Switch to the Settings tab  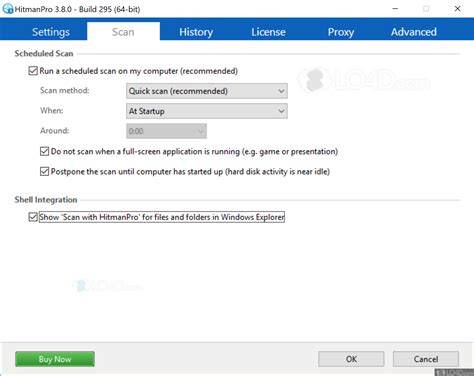coord(51,32)
